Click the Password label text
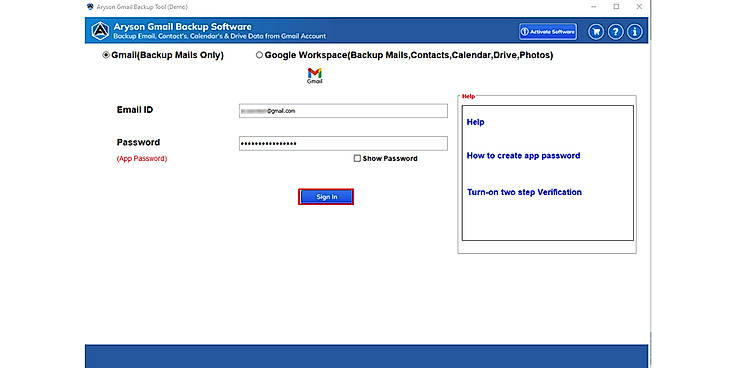Image resolution: width=736 pixels, height=368 pixels. click(x=138, y=142)
